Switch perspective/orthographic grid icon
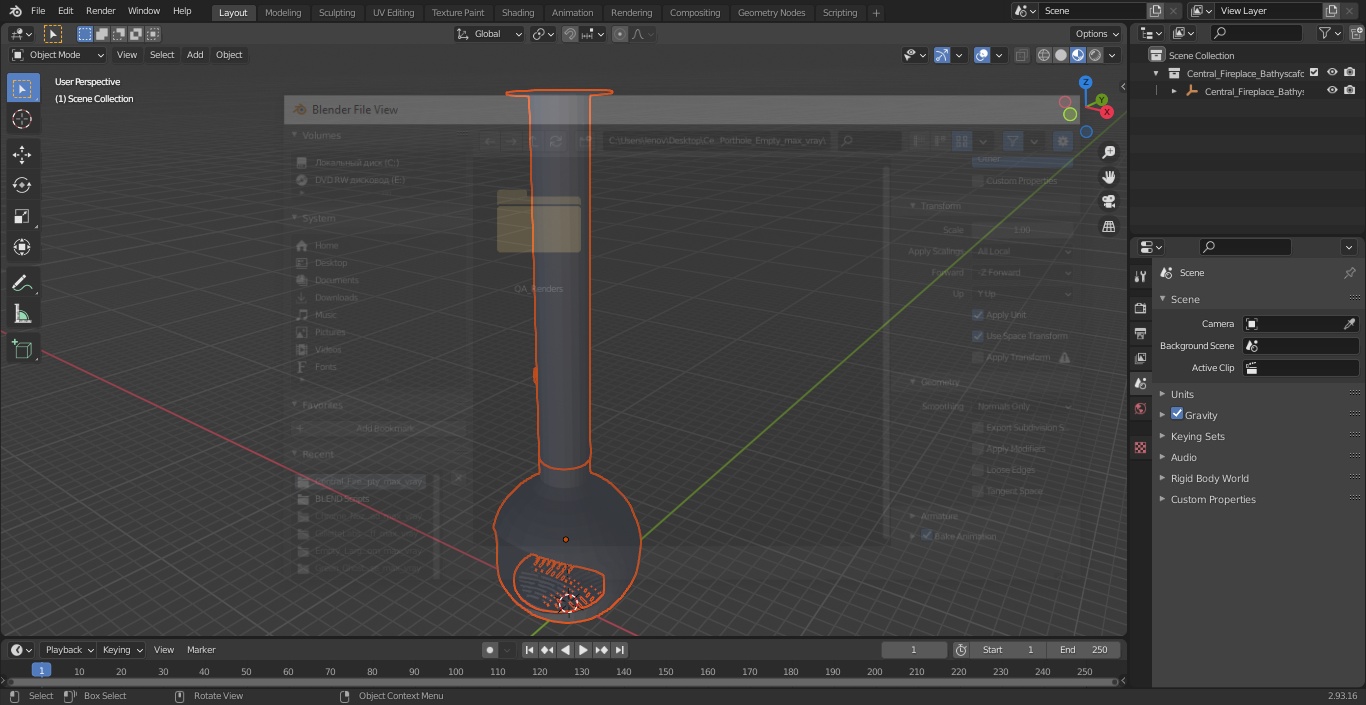 [1108, 227]
